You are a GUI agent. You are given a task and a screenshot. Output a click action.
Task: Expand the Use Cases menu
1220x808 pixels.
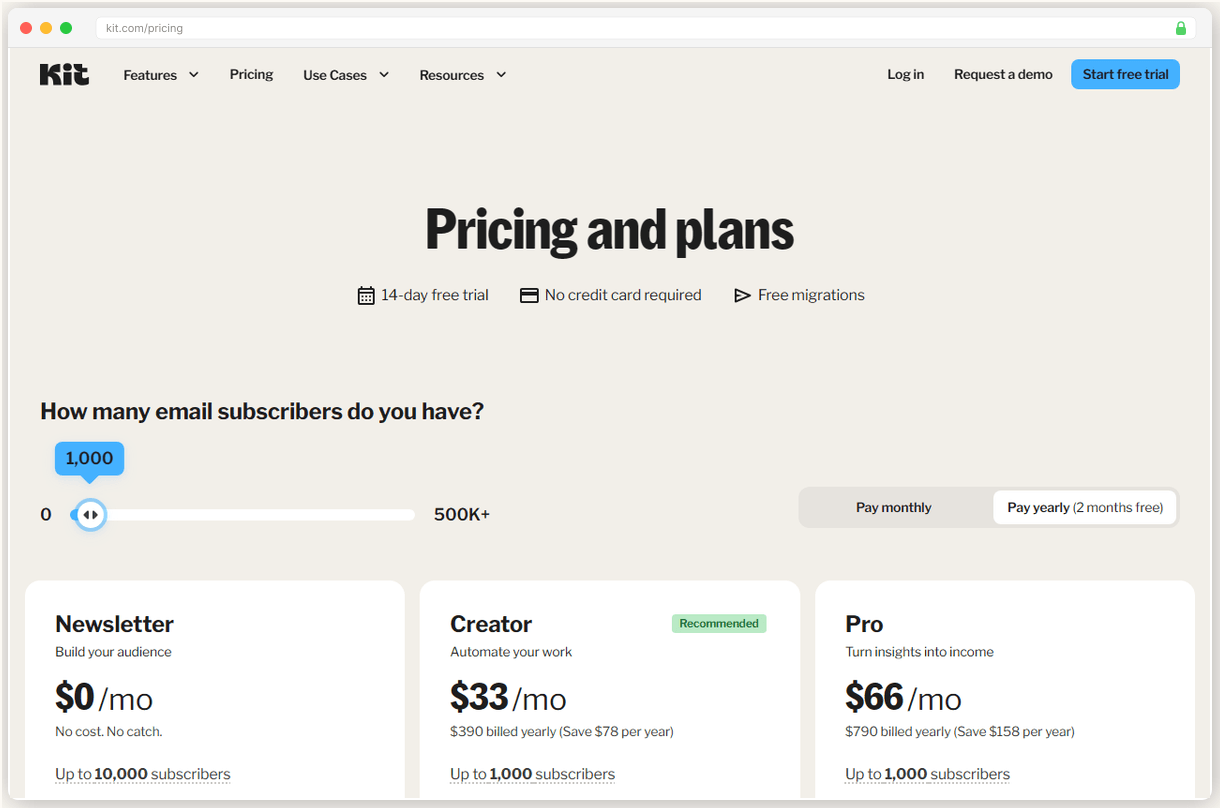click(345, 74)
